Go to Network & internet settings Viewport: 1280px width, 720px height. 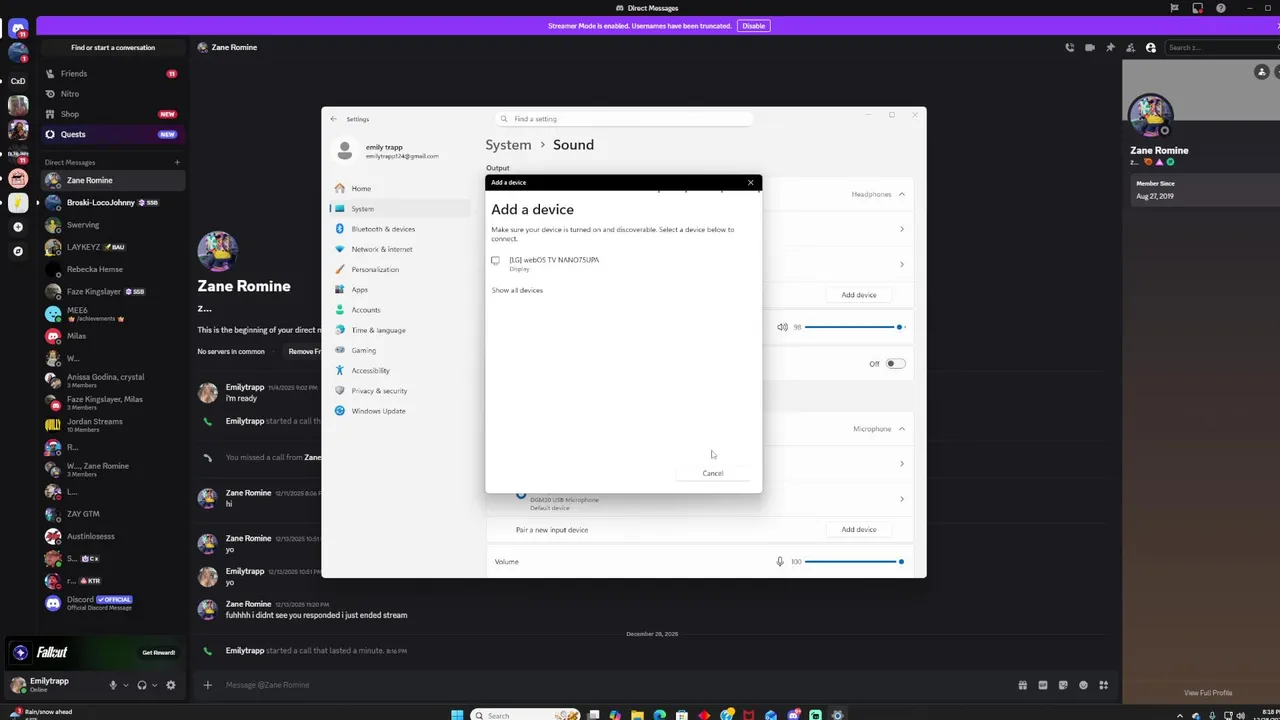[x=400, y=249]
